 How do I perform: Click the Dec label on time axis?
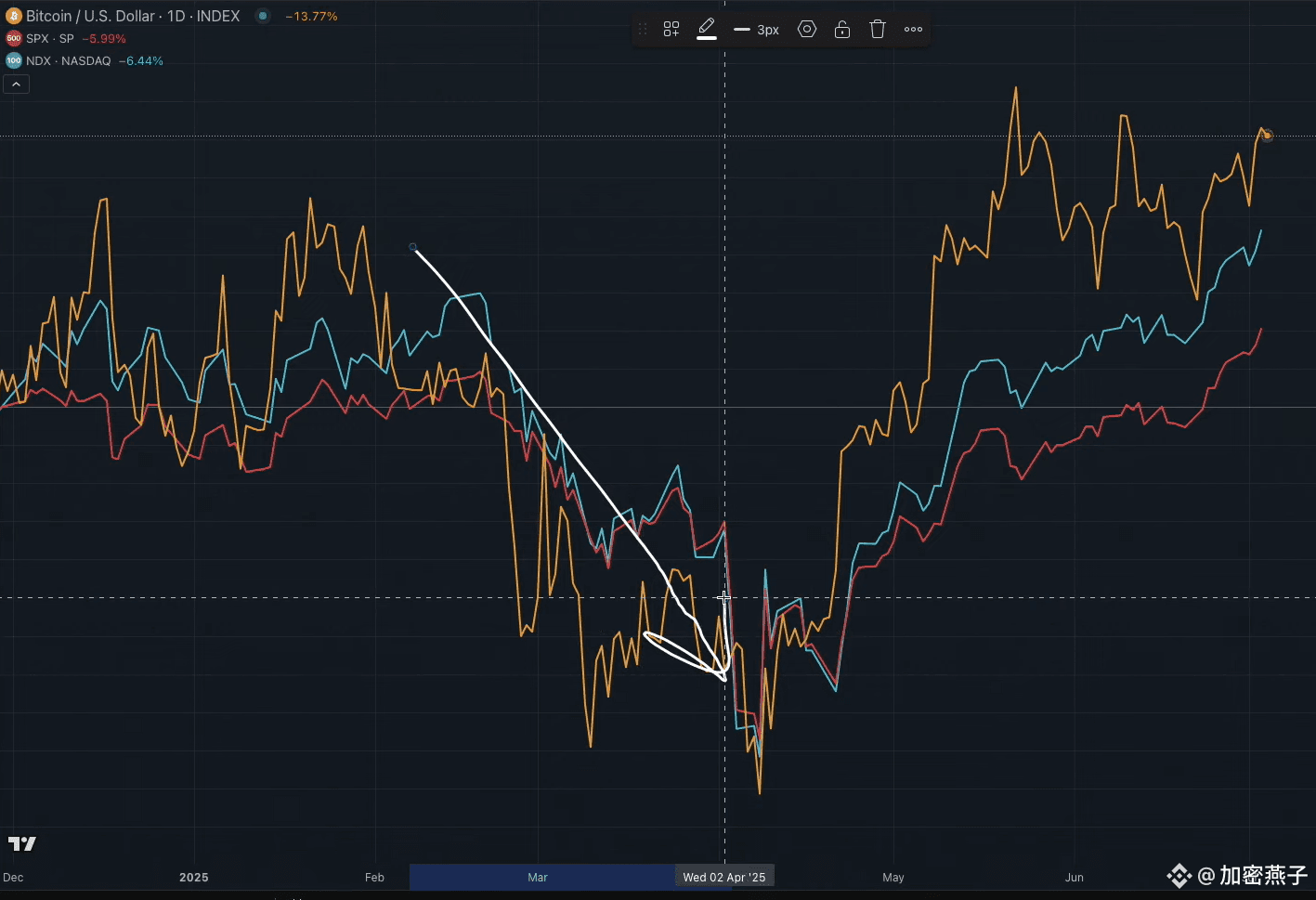pyautogui.click(x=13, y=877)
